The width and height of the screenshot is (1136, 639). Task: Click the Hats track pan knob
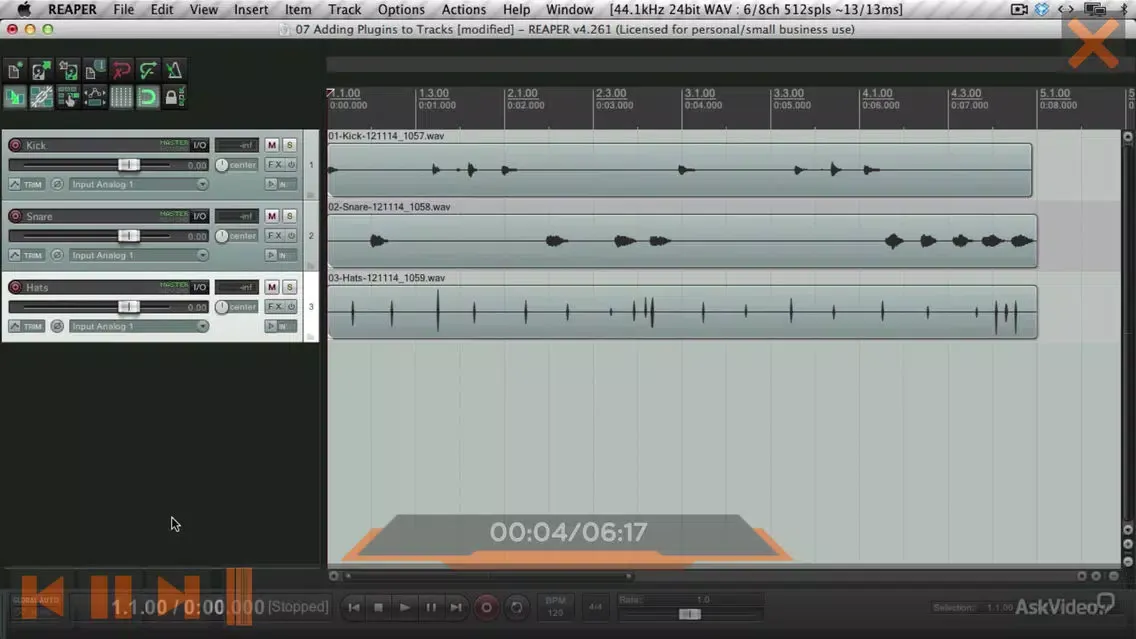pos(222,307)
